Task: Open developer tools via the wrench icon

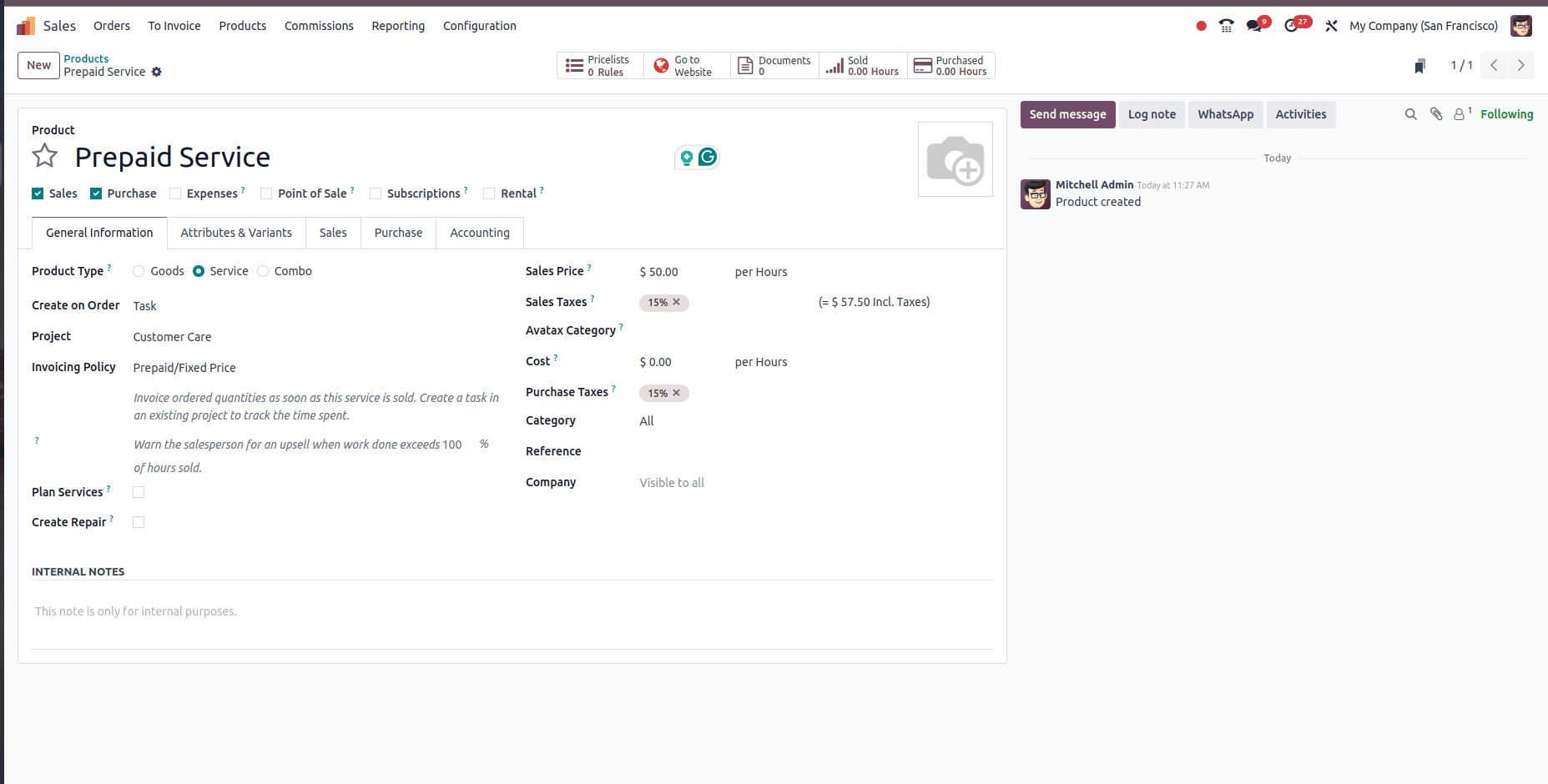Action: (1331, 26)
